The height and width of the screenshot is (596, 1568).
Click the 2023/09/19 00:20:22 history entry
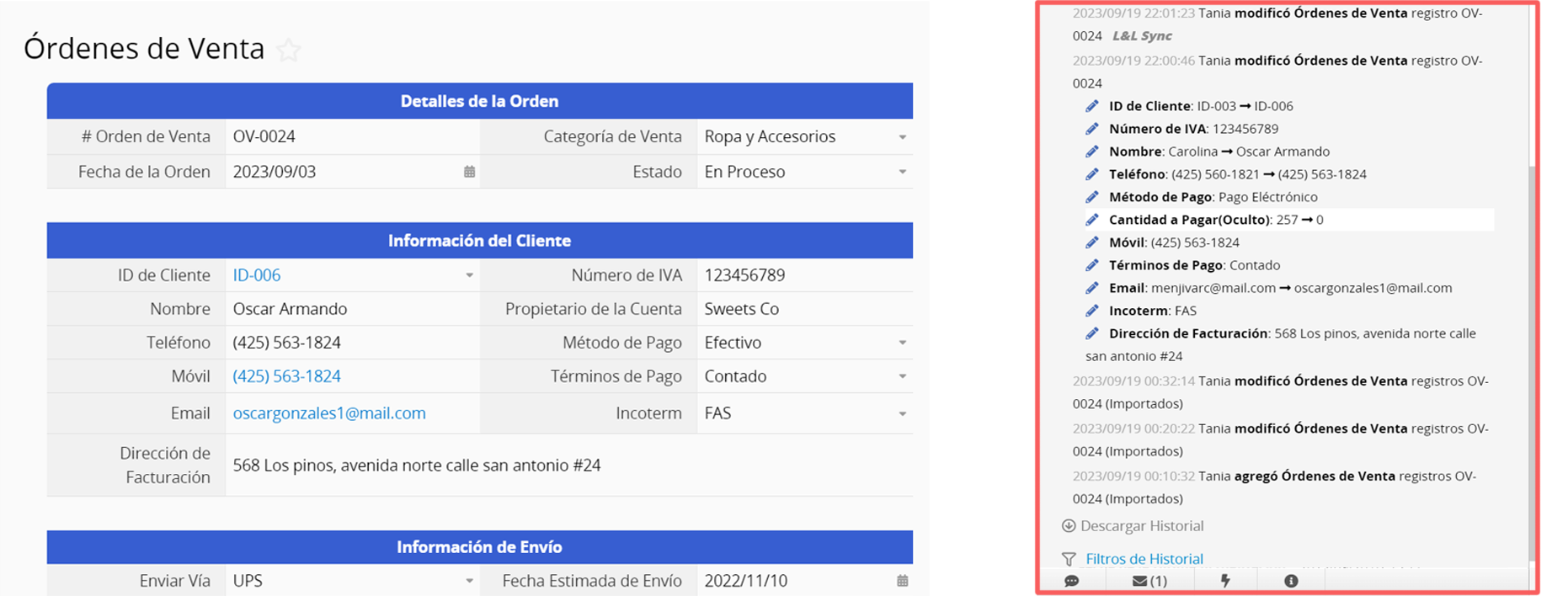tap(1280, 439)
